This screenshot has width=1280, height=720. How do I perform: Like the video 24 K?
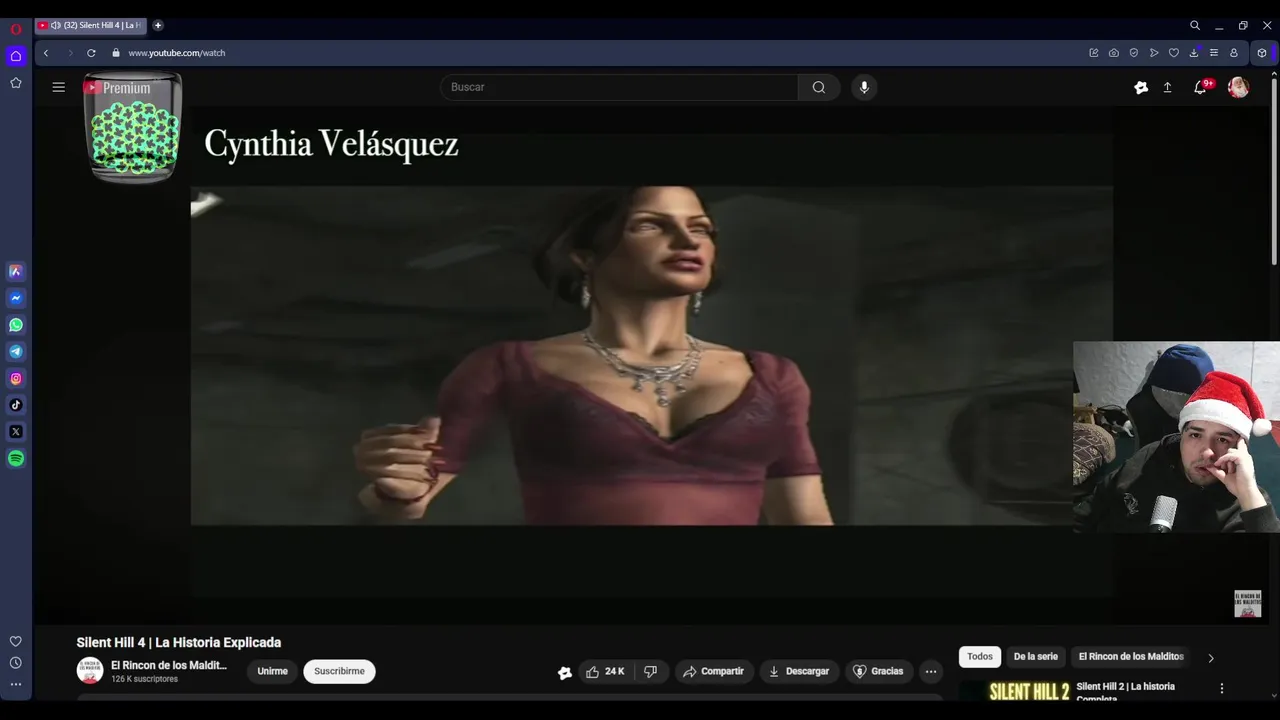pyautogui.click(x=605, y=671)
